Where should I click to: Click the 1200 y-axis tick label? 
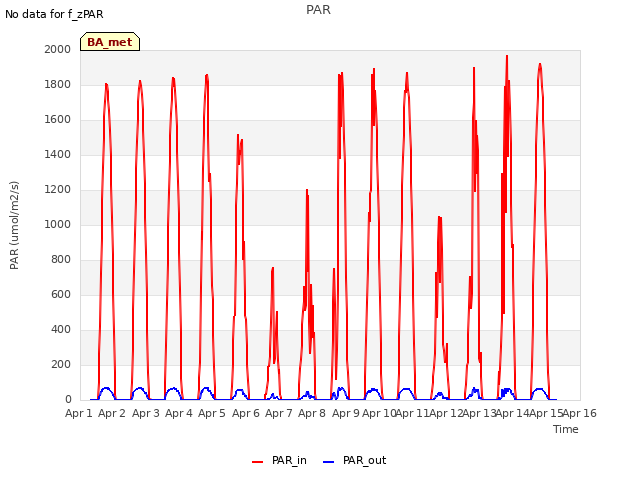pos(58,189)
